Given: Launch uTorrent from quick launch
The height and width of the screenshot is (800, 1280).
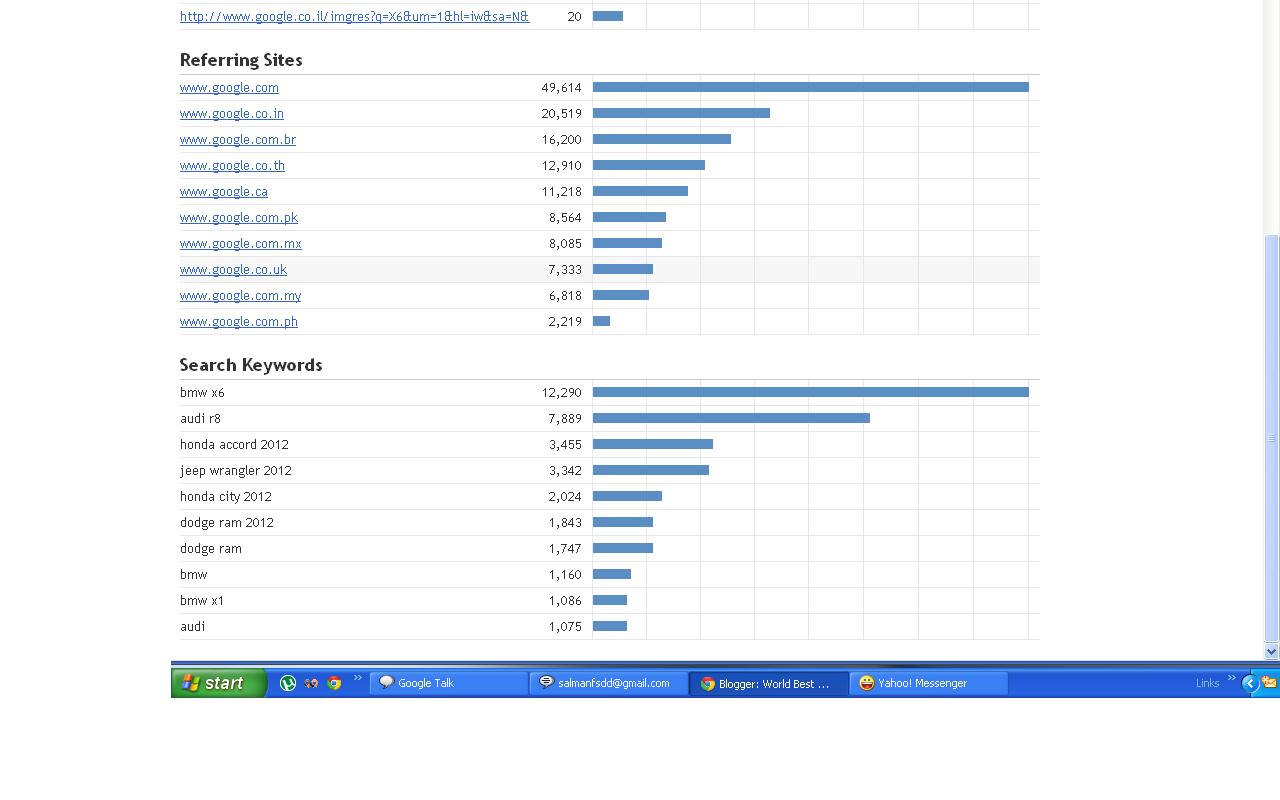Looking at the screenshot, I should (288, 683).
